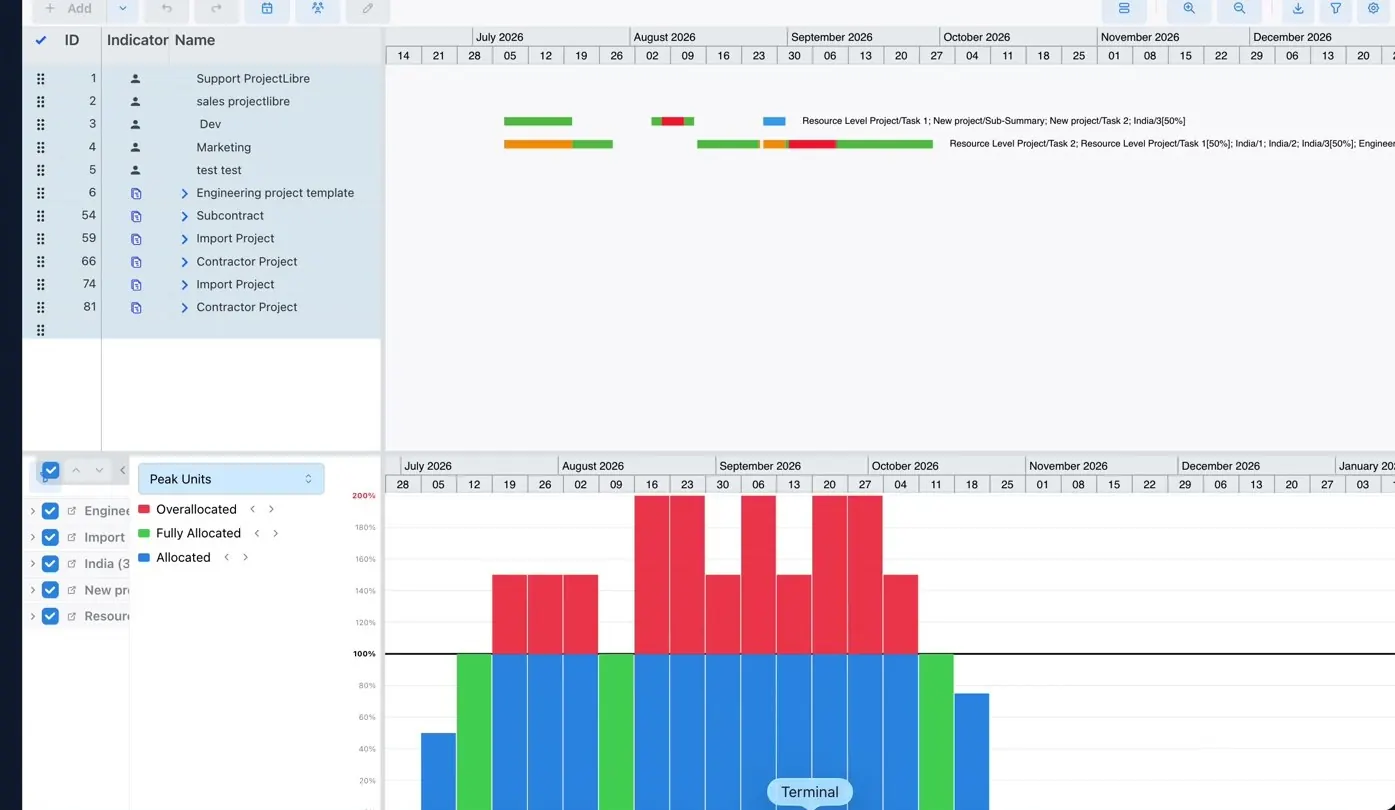Open the filter funnel icon
Viewport: 1395px width, 810px height.
tap(1336, 8)
